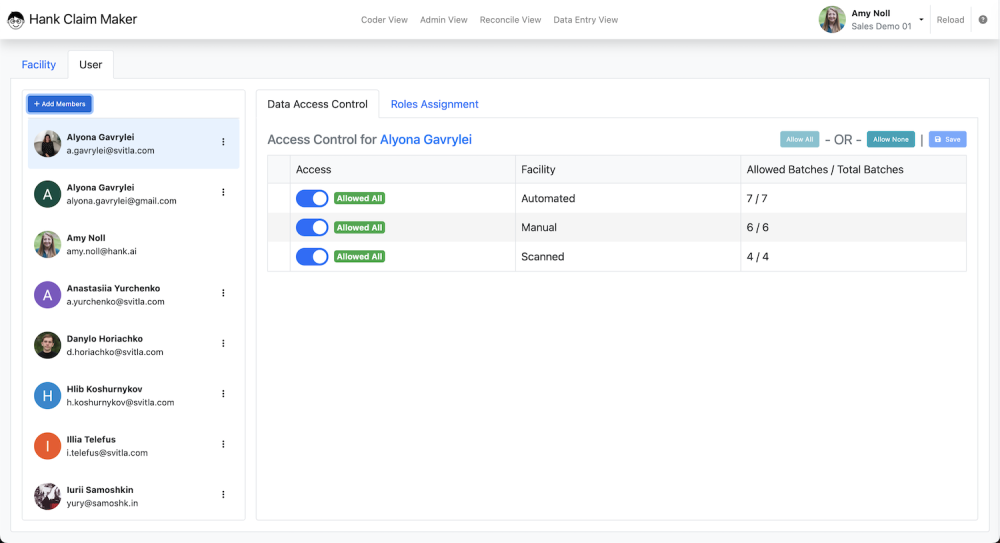
Task: Toggle access for Manual facility
Action: [x=312, y=227]
